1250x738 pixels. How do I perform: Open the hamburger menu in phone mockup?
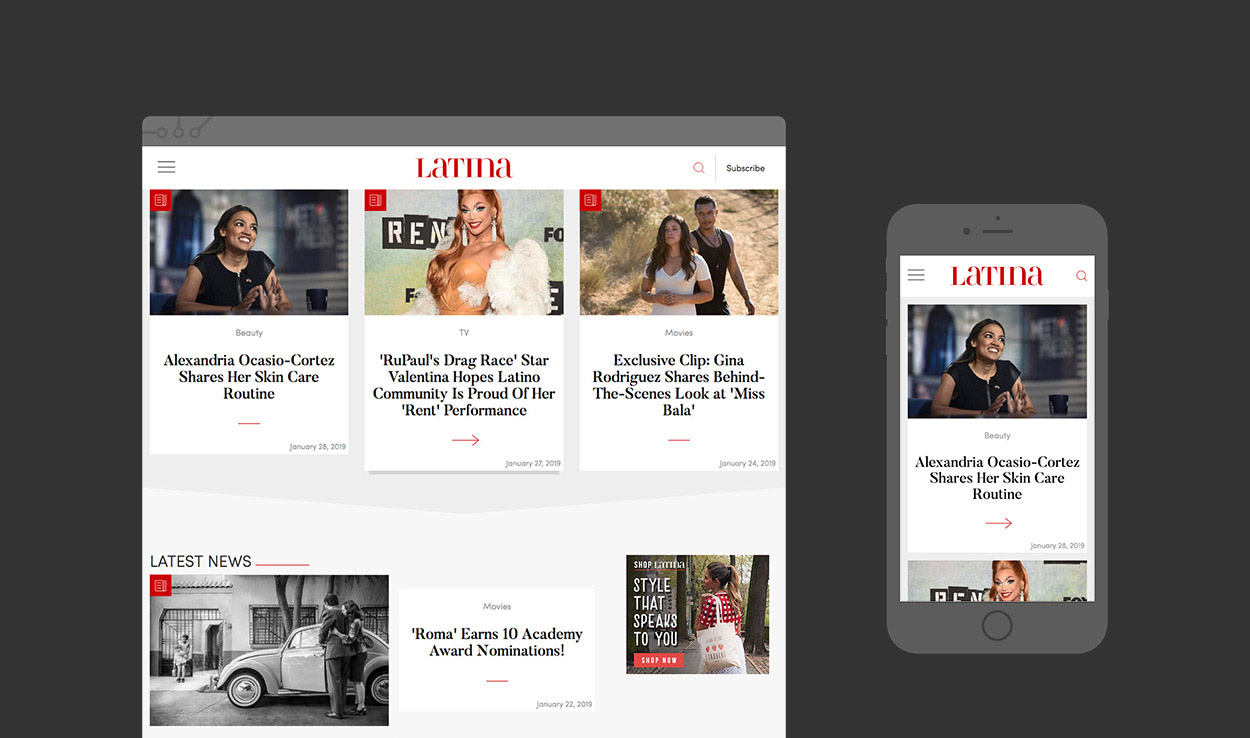[x=916, y=275]
